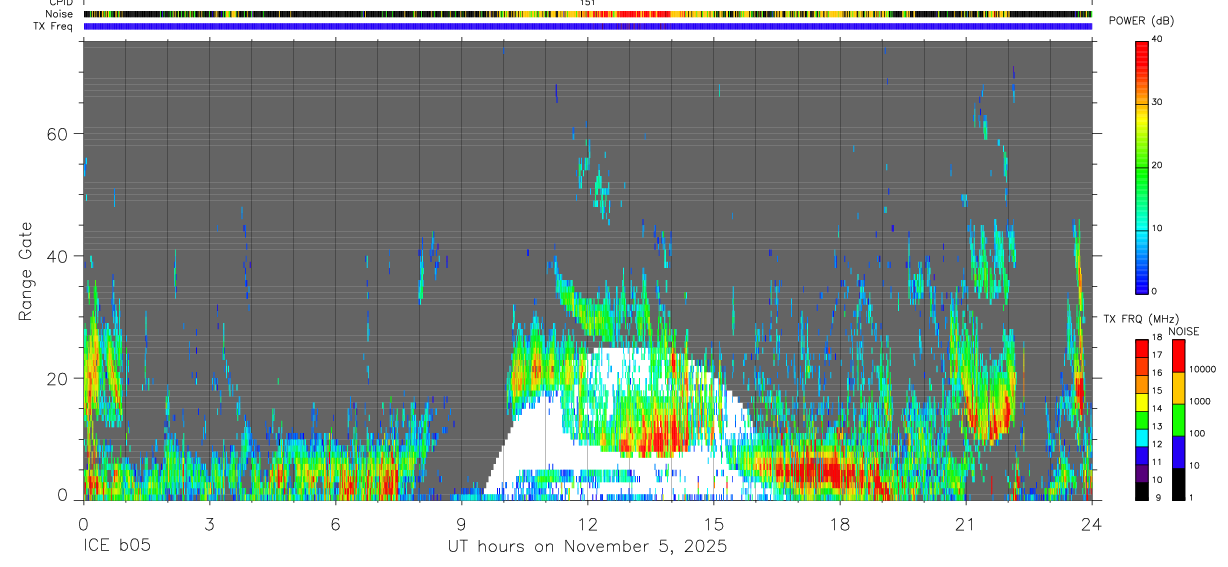Click the '21' hour tick on time axis

(x=966, y=524)
